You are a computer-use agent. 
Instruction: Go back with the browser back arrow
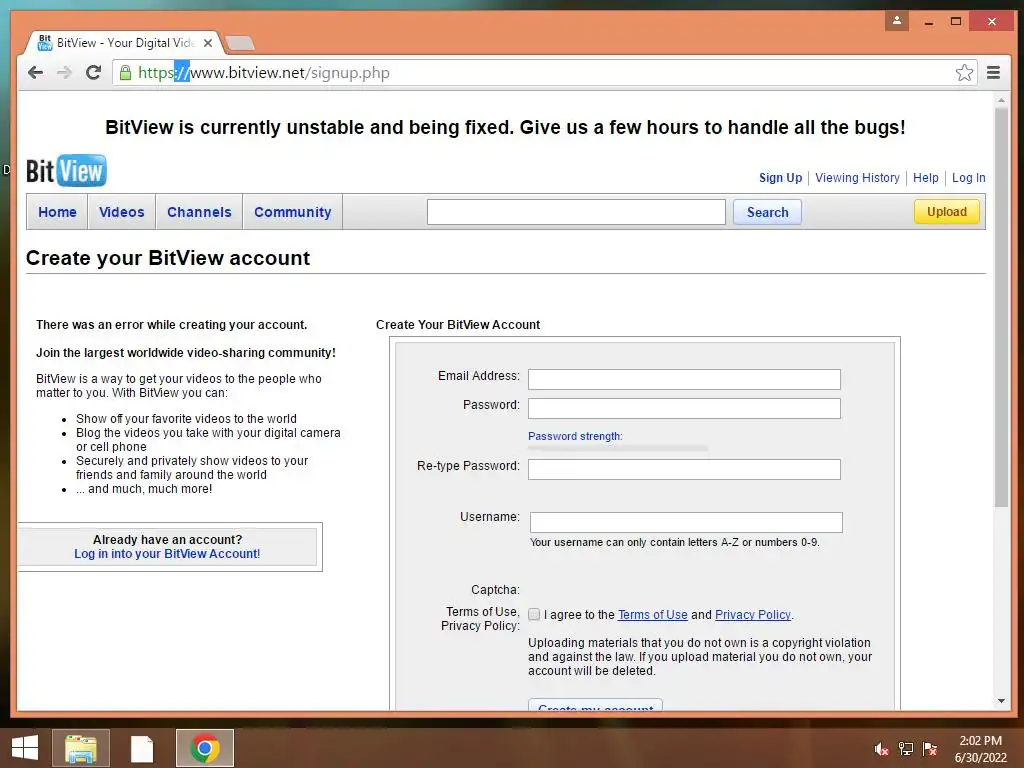[x=35, y=72]
